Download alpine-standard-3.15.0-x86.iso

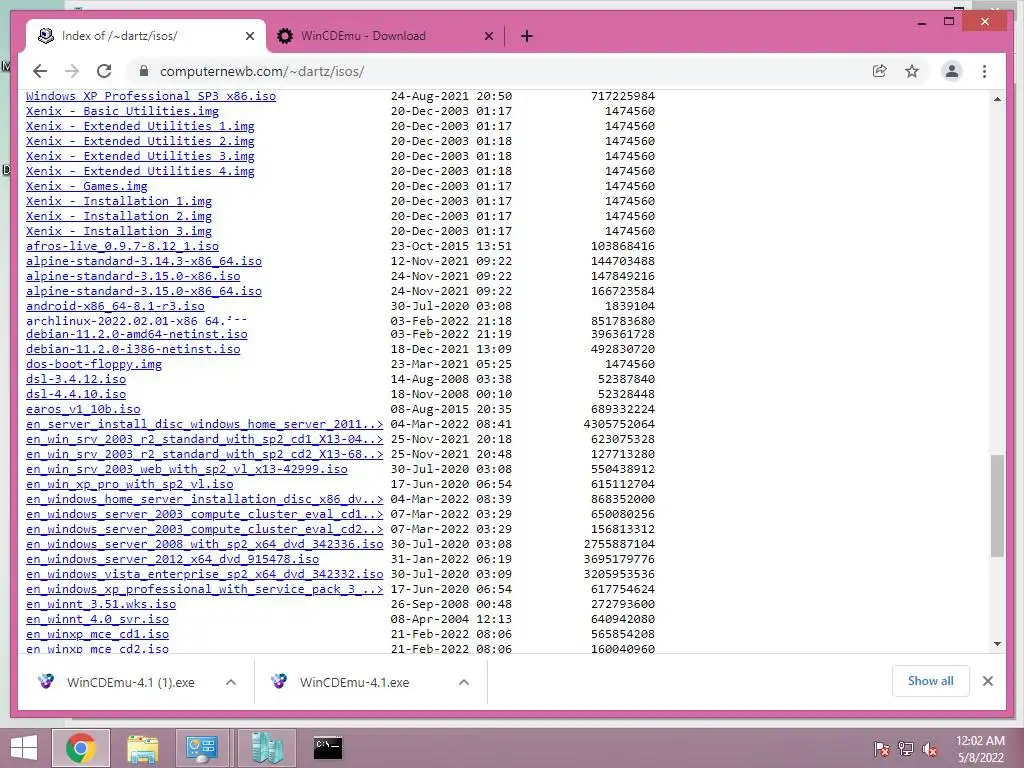pyautogui.click(x=133, y=276)
